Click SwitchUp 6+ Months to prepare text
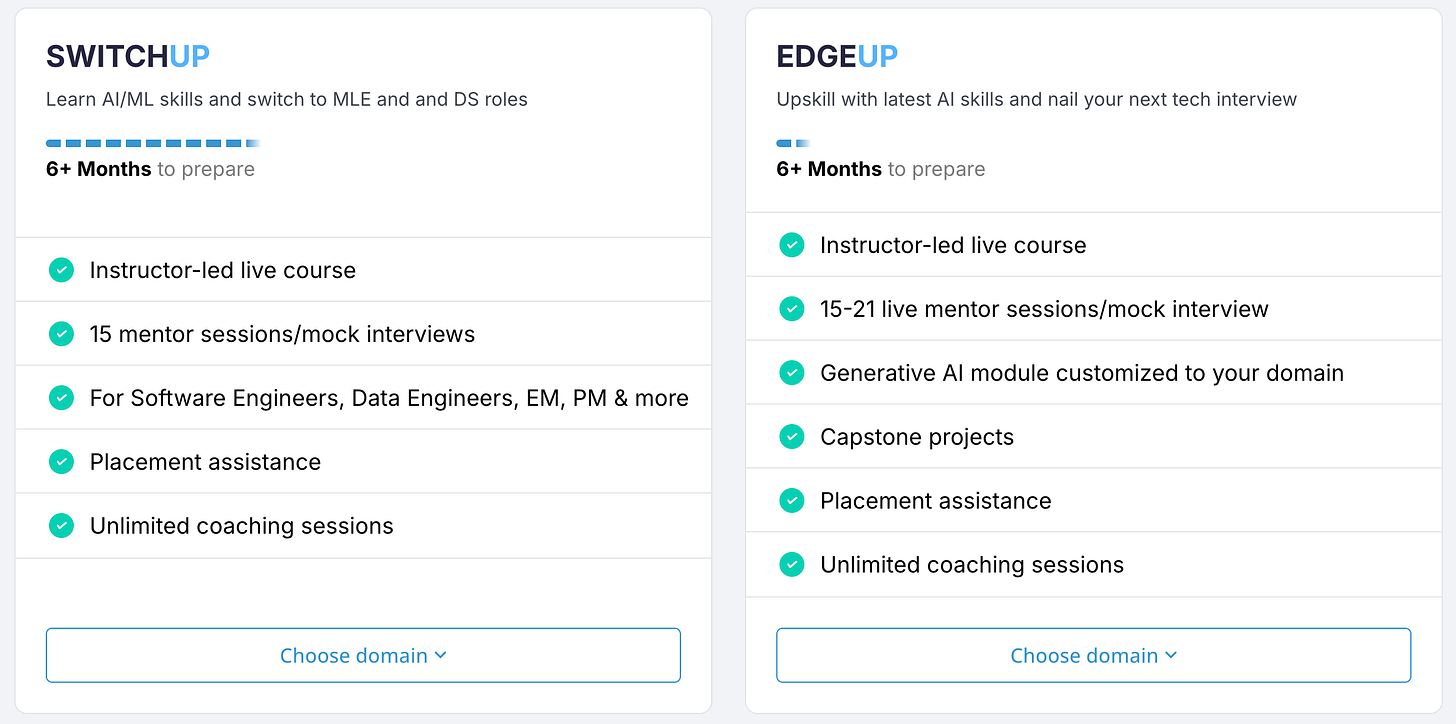Image resolution: width=1456 pixels, height=724 pixels. [150, 169]
